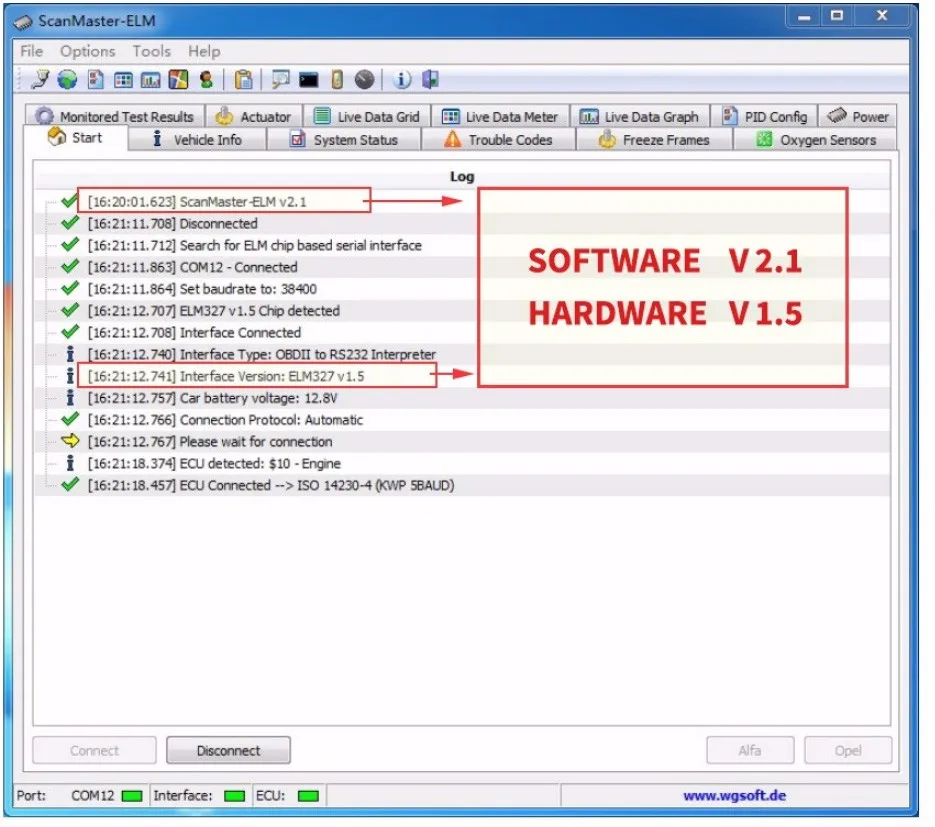
Task: Click the green Interface status indicator
Action: [234, 796]
